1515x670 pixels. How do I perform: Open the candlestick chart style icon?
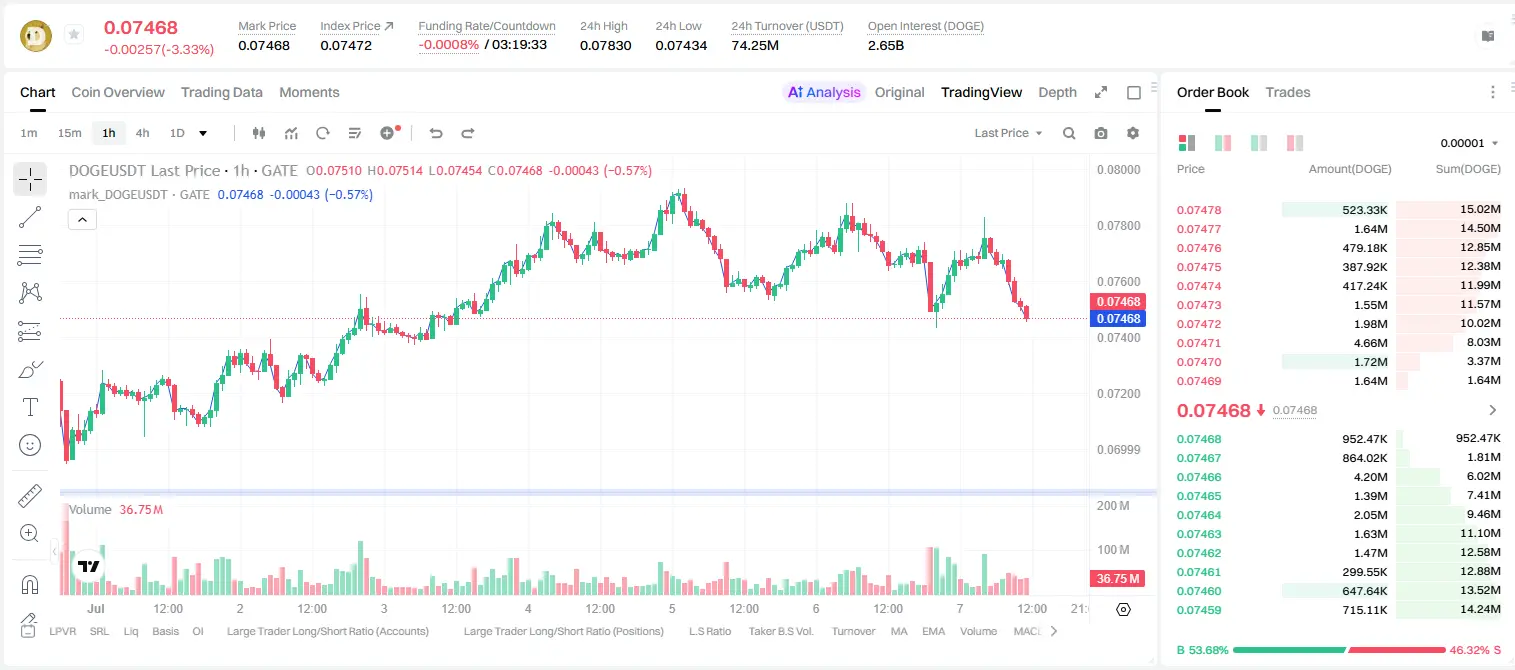click(x=260, y=133)
